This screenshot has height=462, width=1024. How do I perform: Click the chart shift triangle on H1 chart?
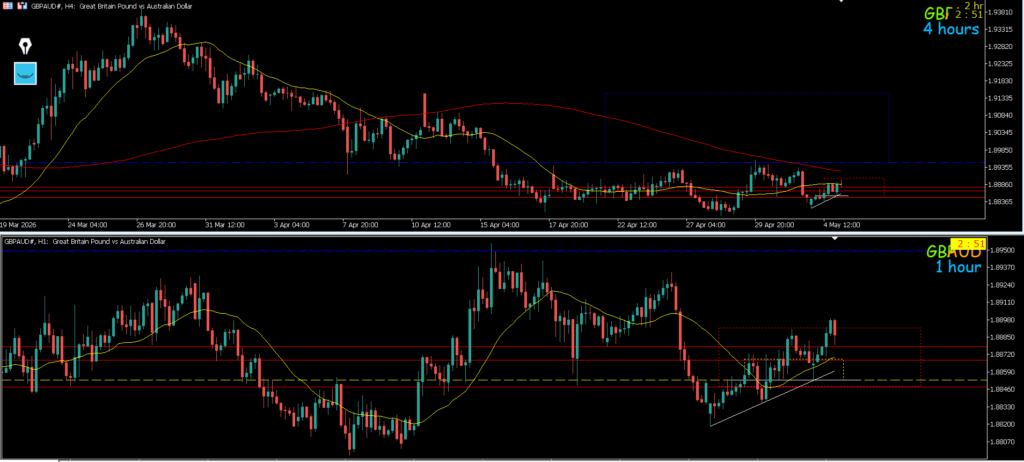point(835,239)
